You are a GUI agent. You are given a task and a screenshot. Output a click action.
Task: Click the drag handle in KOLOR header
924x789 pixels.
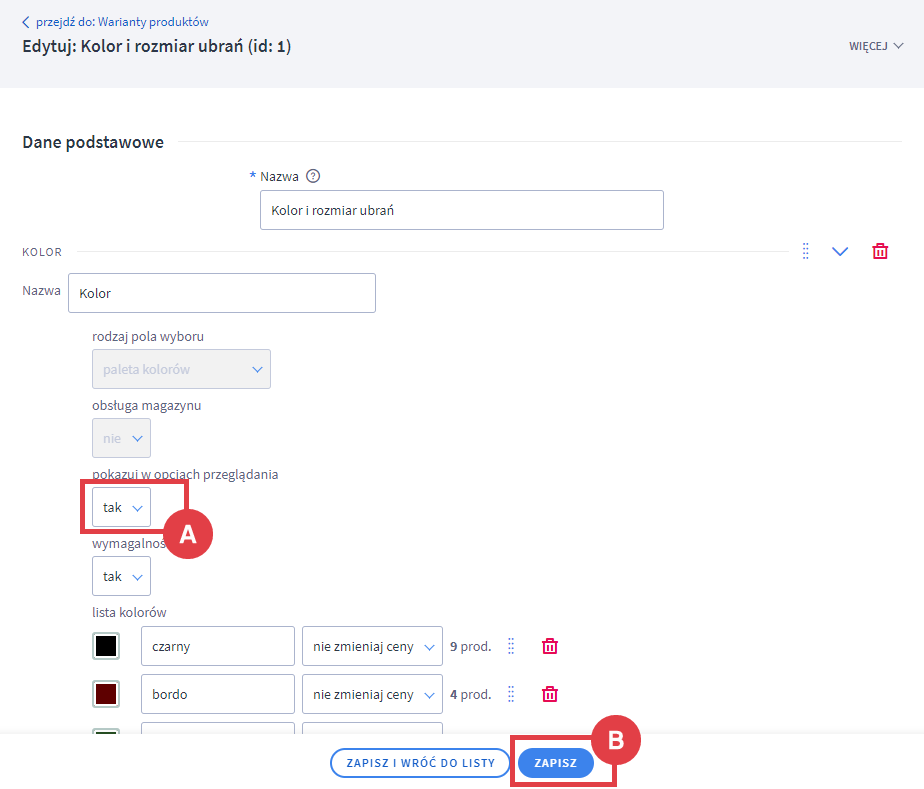coord(805,251)
